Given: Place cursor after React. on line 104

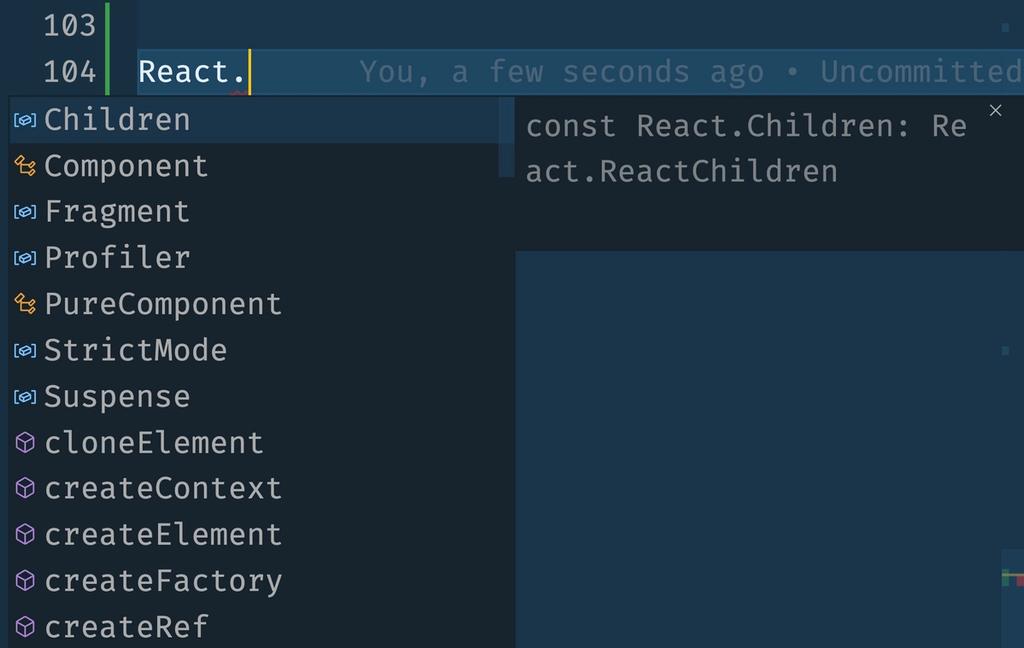Looking at the screenshot, I should coord(247,71).
